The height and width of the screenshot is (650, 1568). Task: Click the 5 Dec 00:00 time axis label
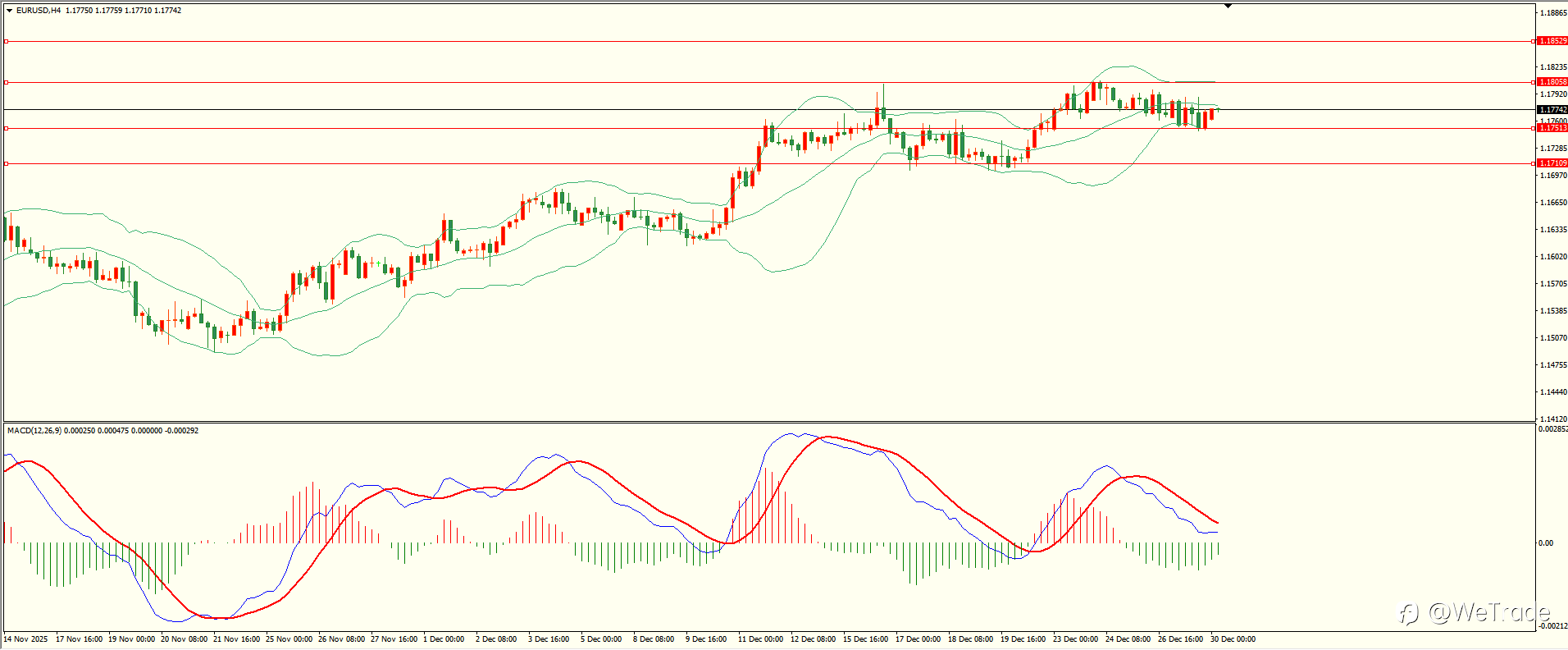tap(601, 639)
